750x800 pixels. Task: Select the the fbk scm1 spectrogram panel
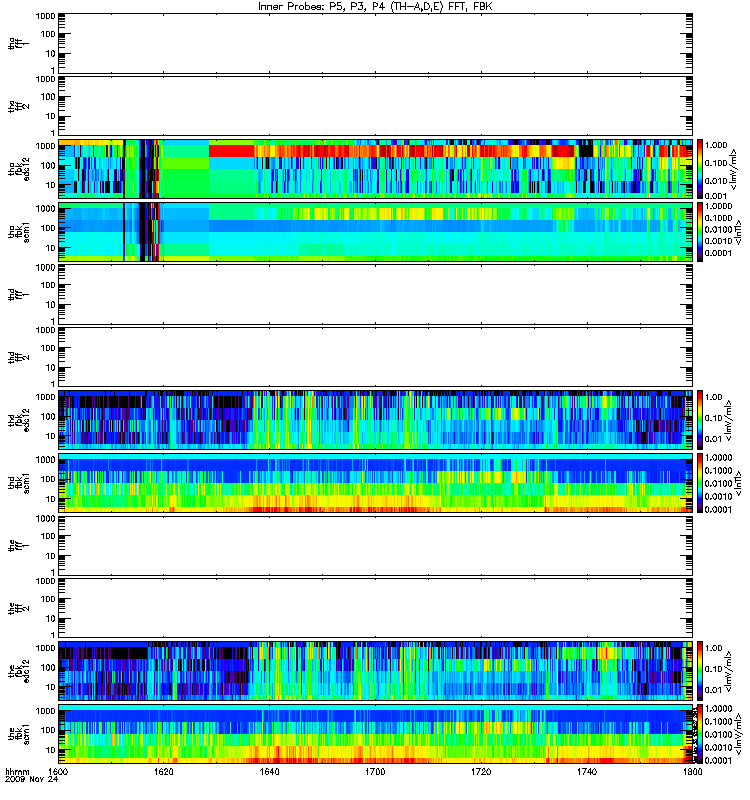376,734
